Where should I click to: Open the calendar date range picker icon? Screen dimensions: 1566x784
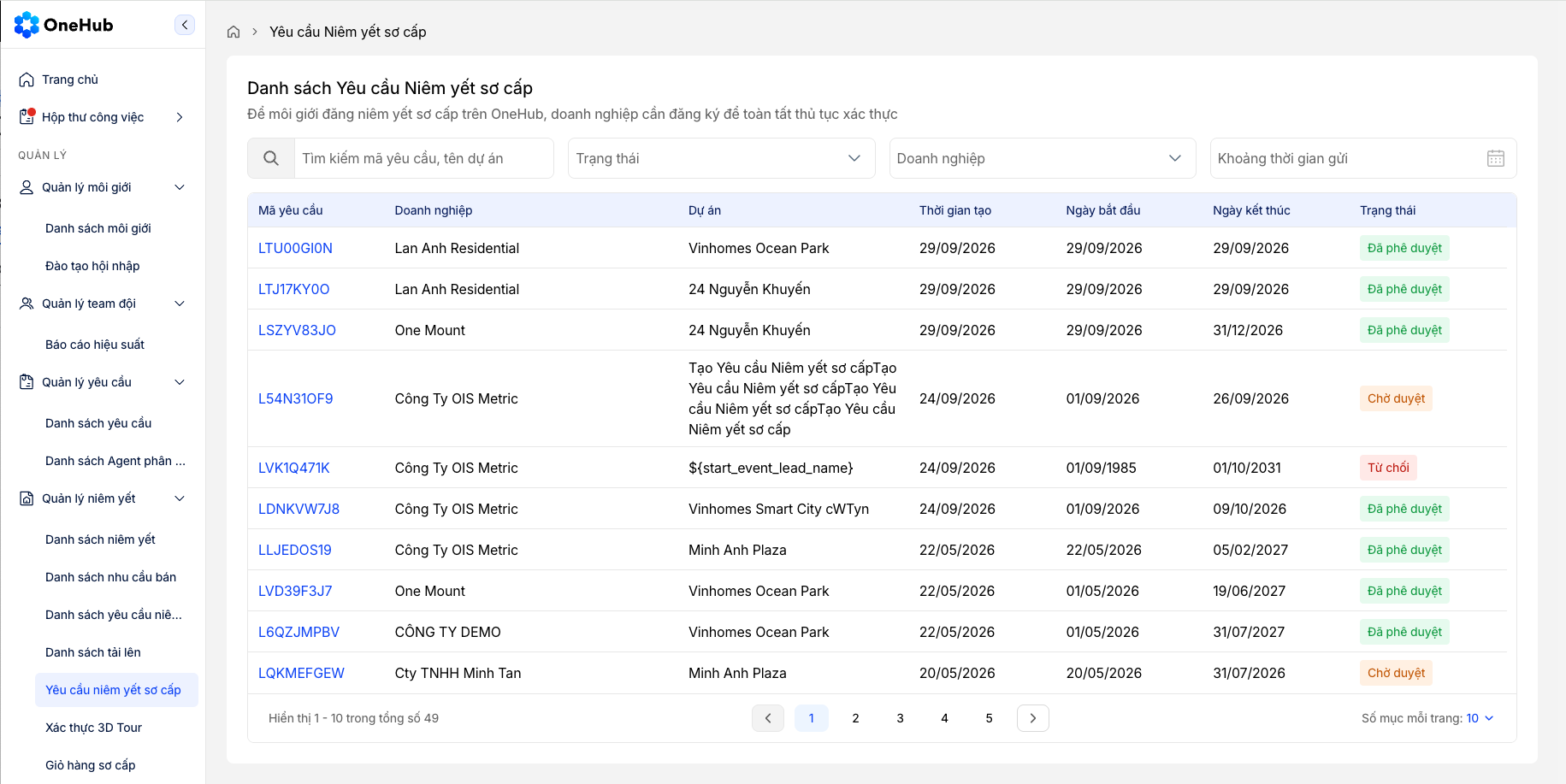(x=1495, y=158)
